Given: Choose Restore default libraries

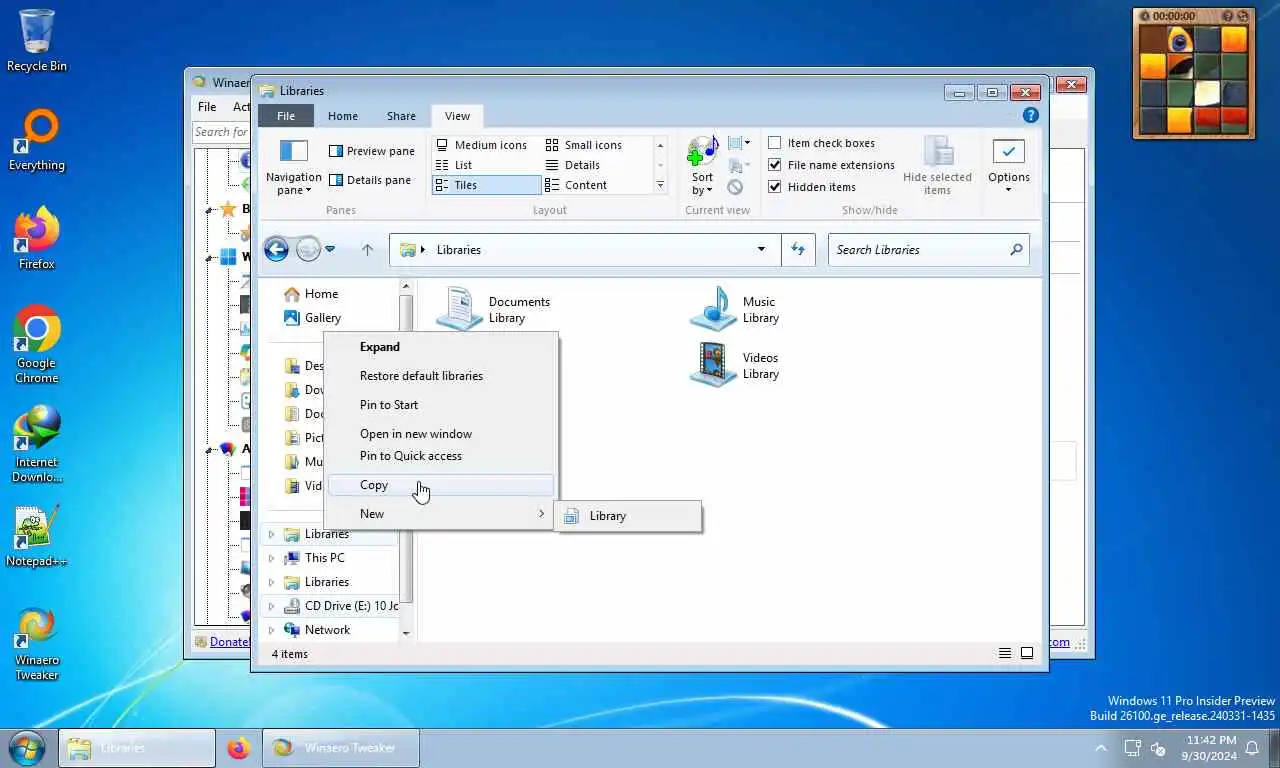Looking at the screenshot, I should [x=441, y=376].
